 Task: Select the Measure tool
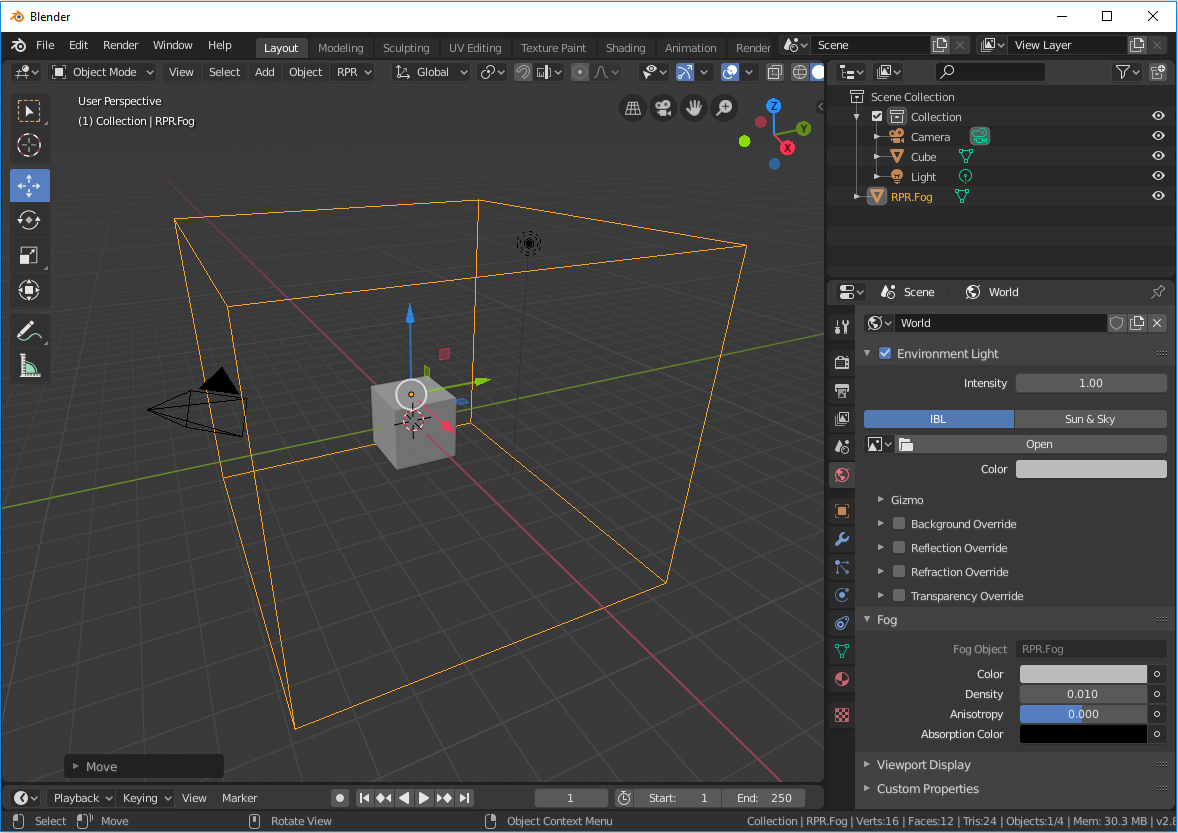pos(29,366)
